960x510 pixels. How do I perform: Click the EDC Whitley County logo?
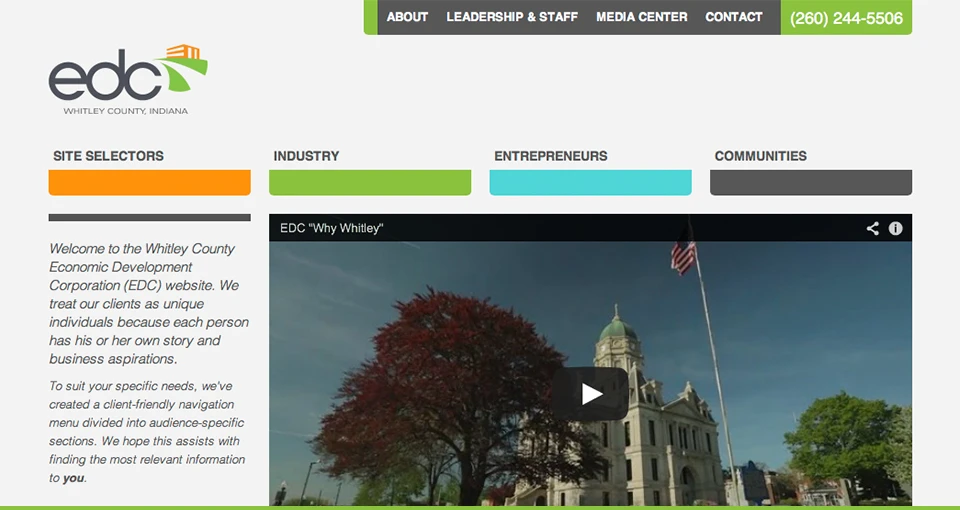coord(127,80)
